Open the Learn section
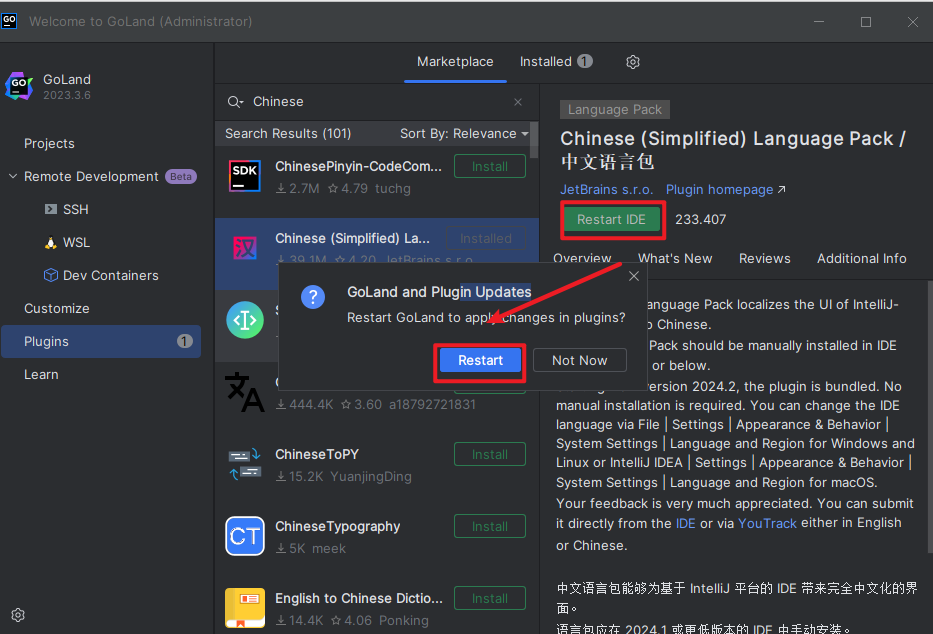The image size is (933, 634). coord(41,374)
